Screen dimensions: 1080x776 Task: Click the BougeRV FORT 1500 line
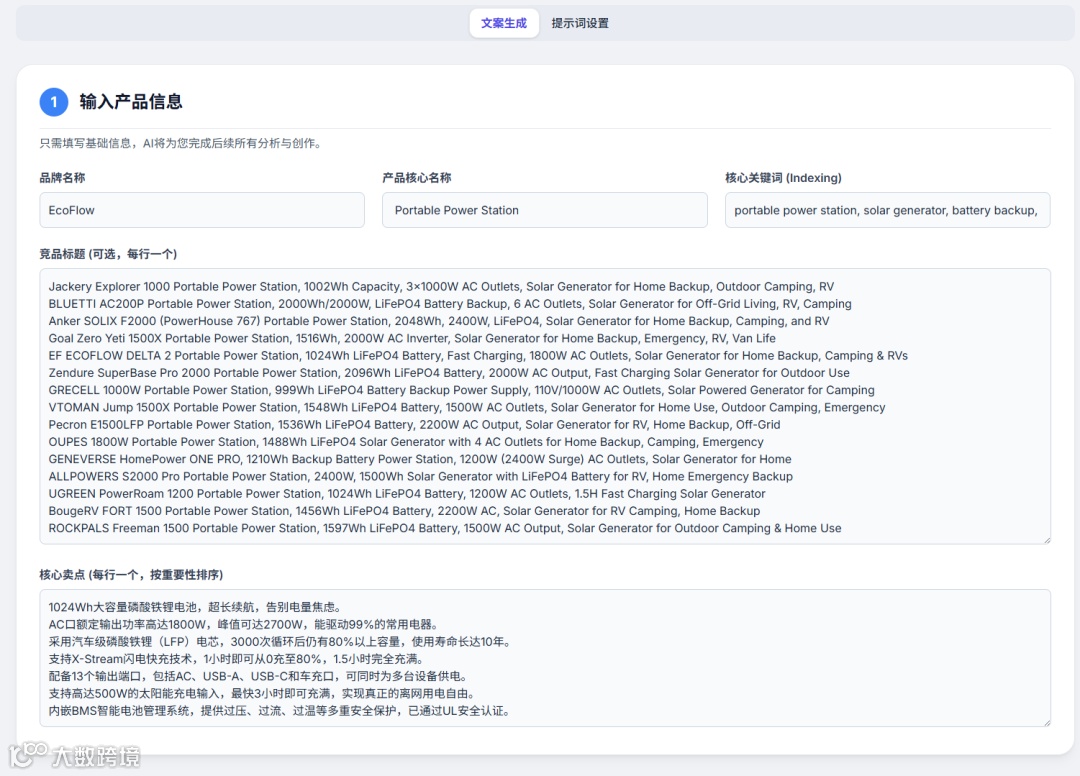pos(404,510)
